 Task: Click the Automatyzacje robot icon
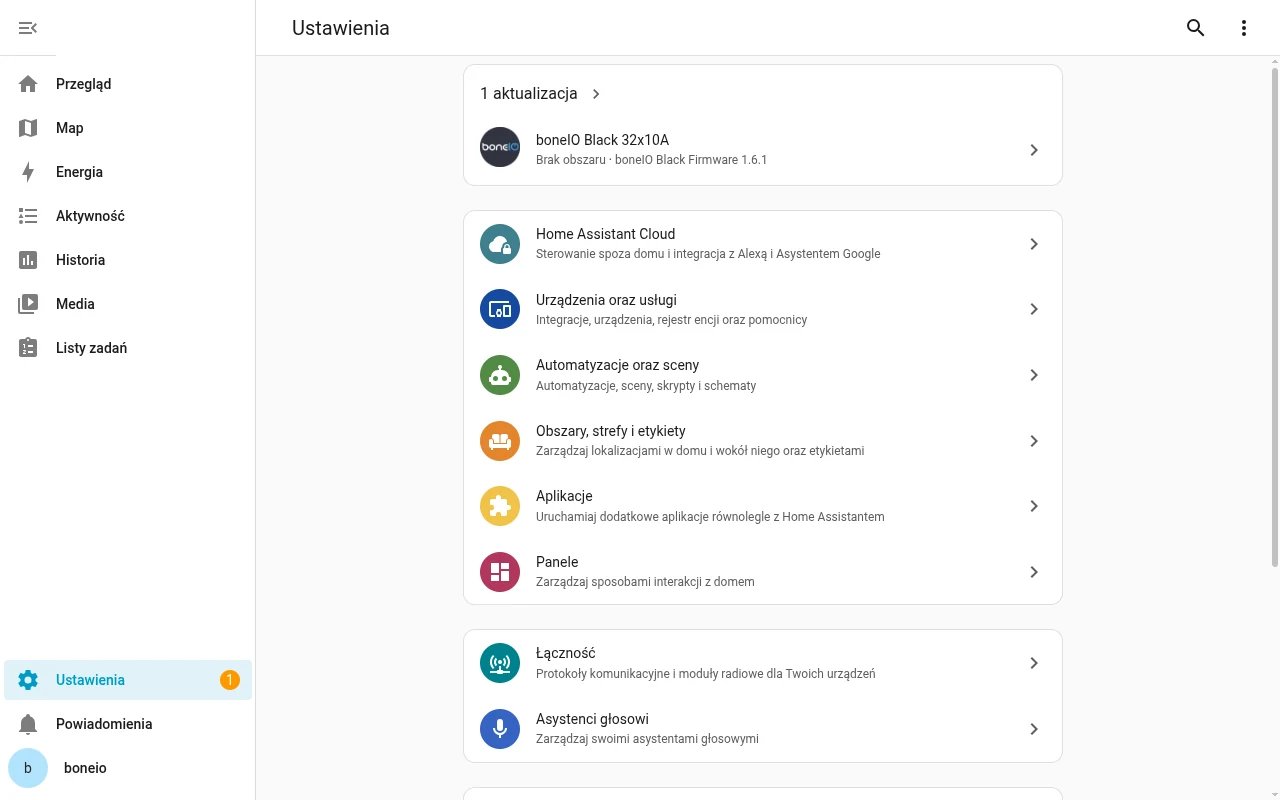500,375
